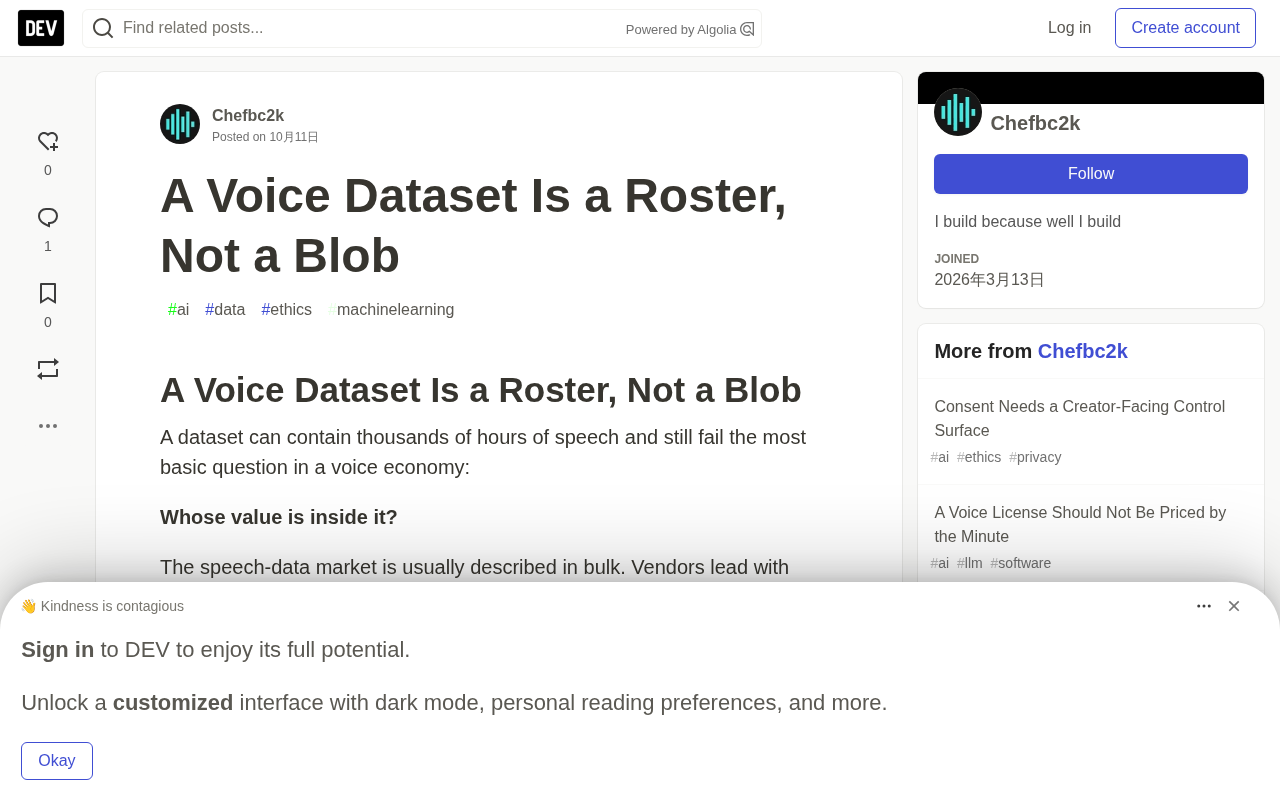This screenshot has width=1280, height=800.
Task: Open Chefbc2k name in profile card
Action: pyautogui.click(x=1035, y=123)
